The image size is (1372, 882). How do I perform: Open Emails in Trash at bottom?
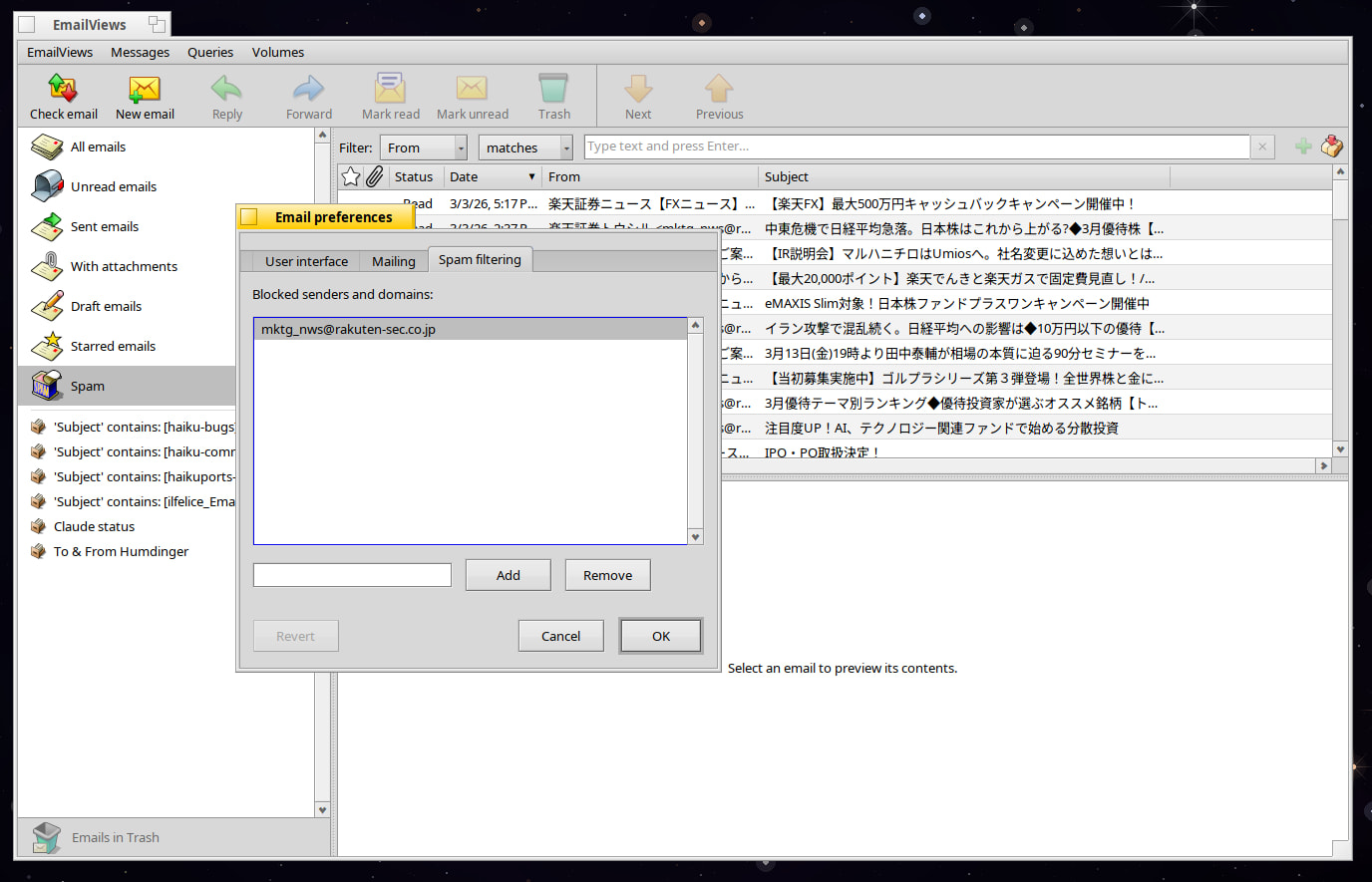tap(115, 837)
